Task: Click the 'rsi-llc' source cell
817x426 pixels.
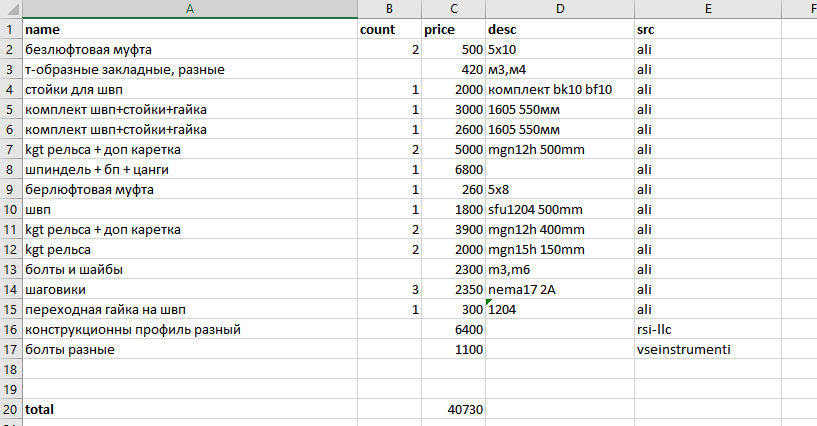Action: click(708, 330)
